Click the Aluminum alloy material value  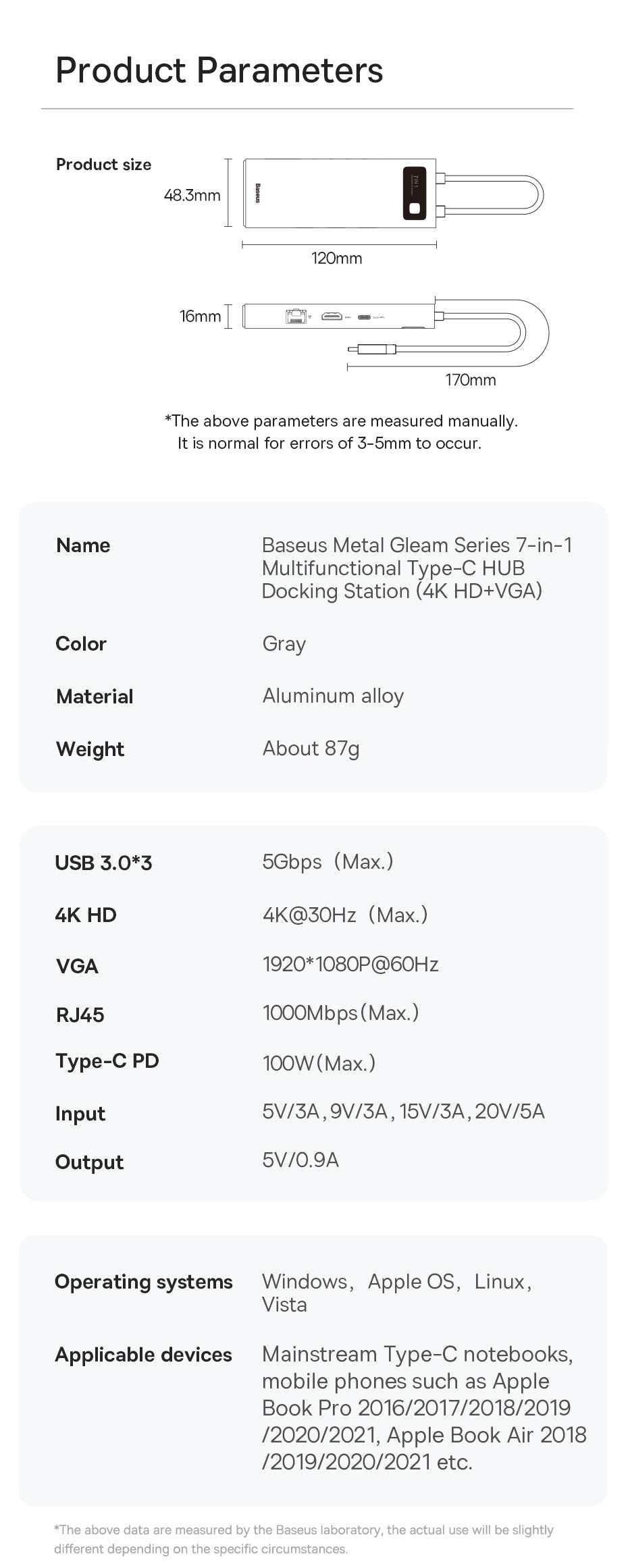click(333, 696)
